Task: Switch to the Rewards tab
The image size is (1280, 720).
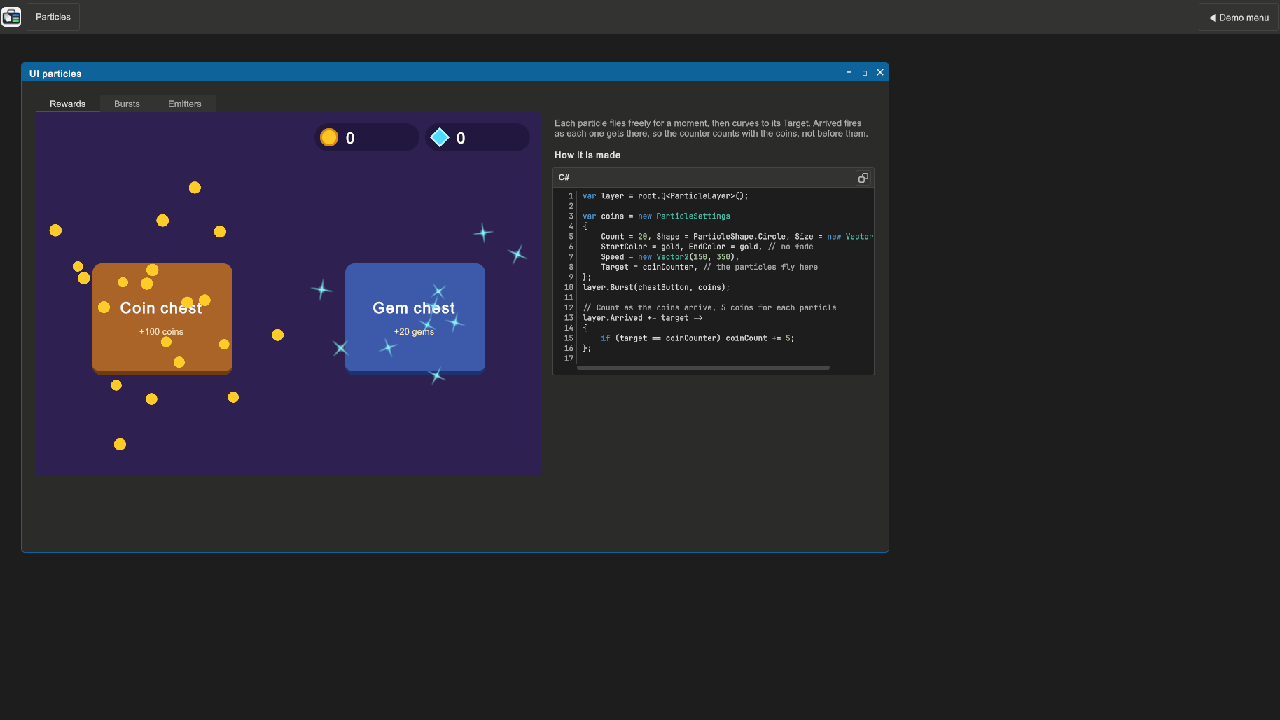Action: (68, 104)
